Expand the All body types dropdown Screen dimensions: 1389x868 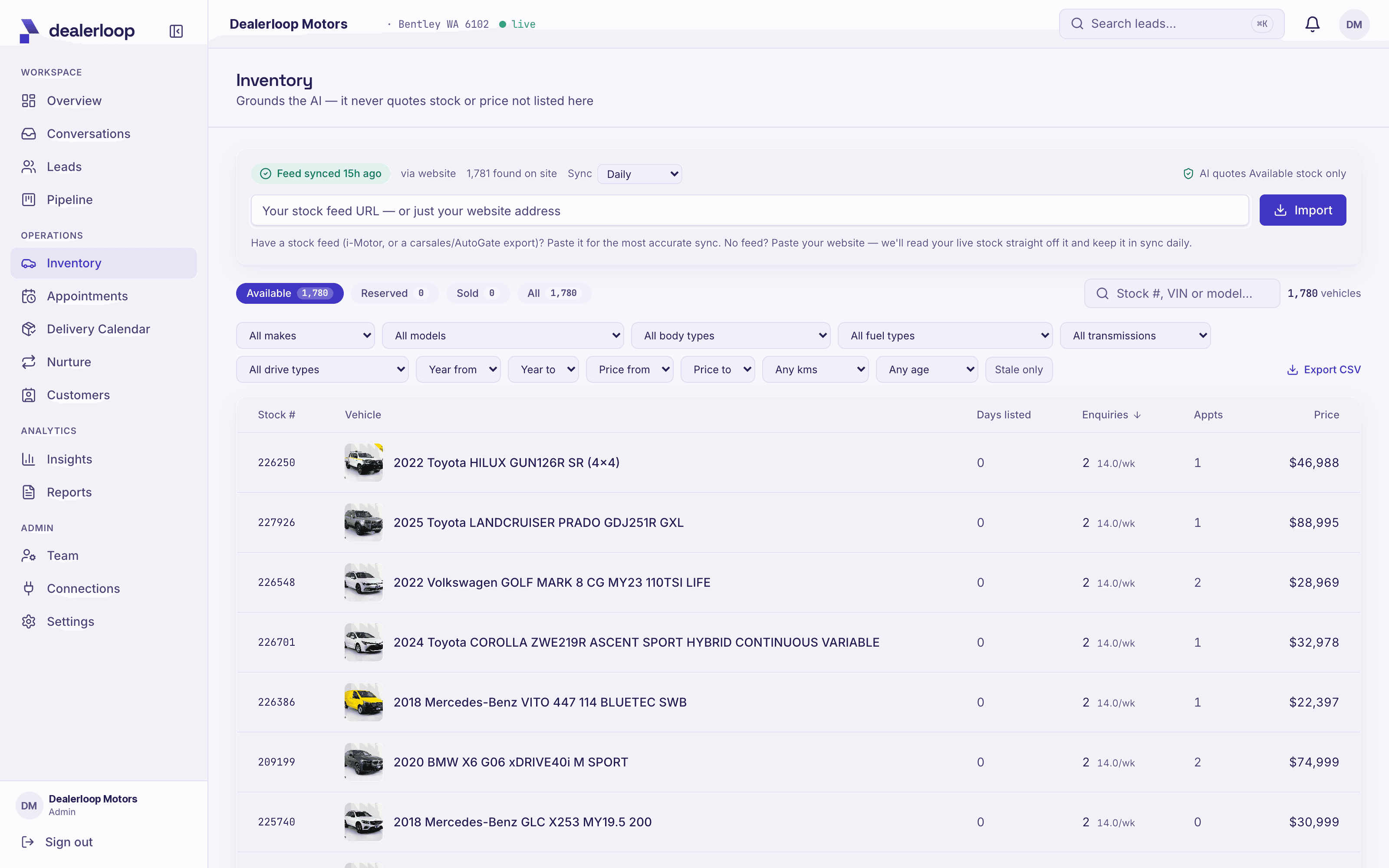[731, 336]
